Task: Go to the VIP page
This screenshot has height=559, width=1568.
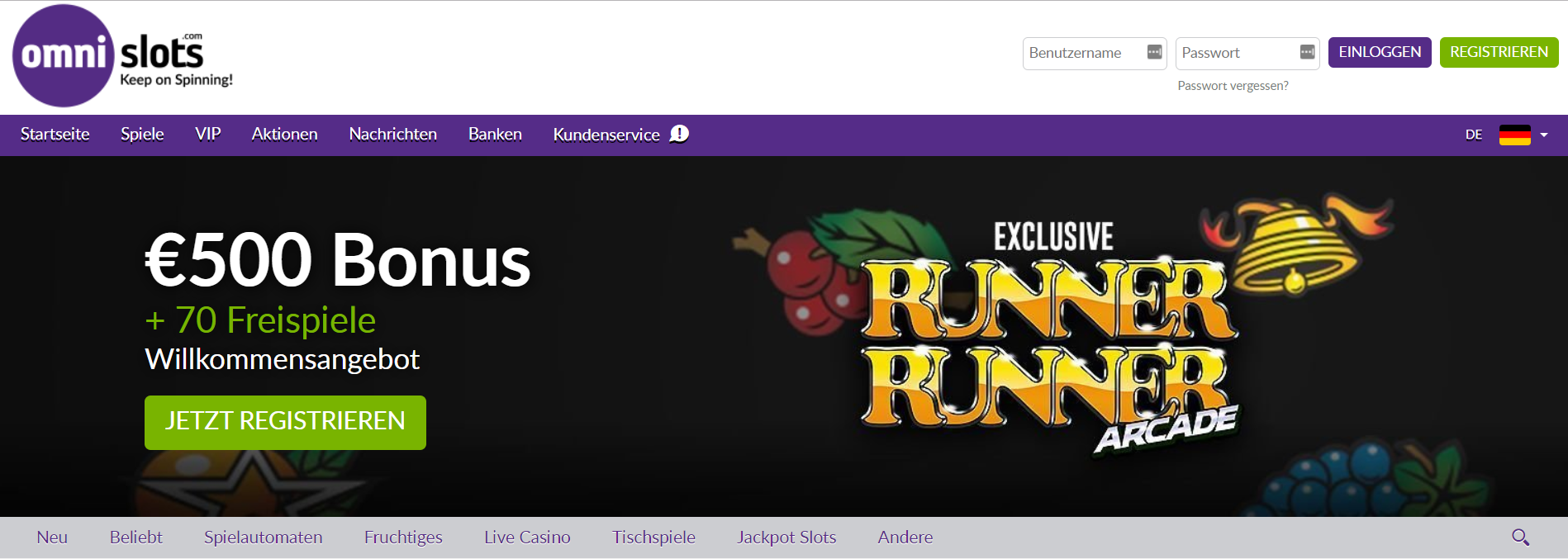Action: [208, 134]
